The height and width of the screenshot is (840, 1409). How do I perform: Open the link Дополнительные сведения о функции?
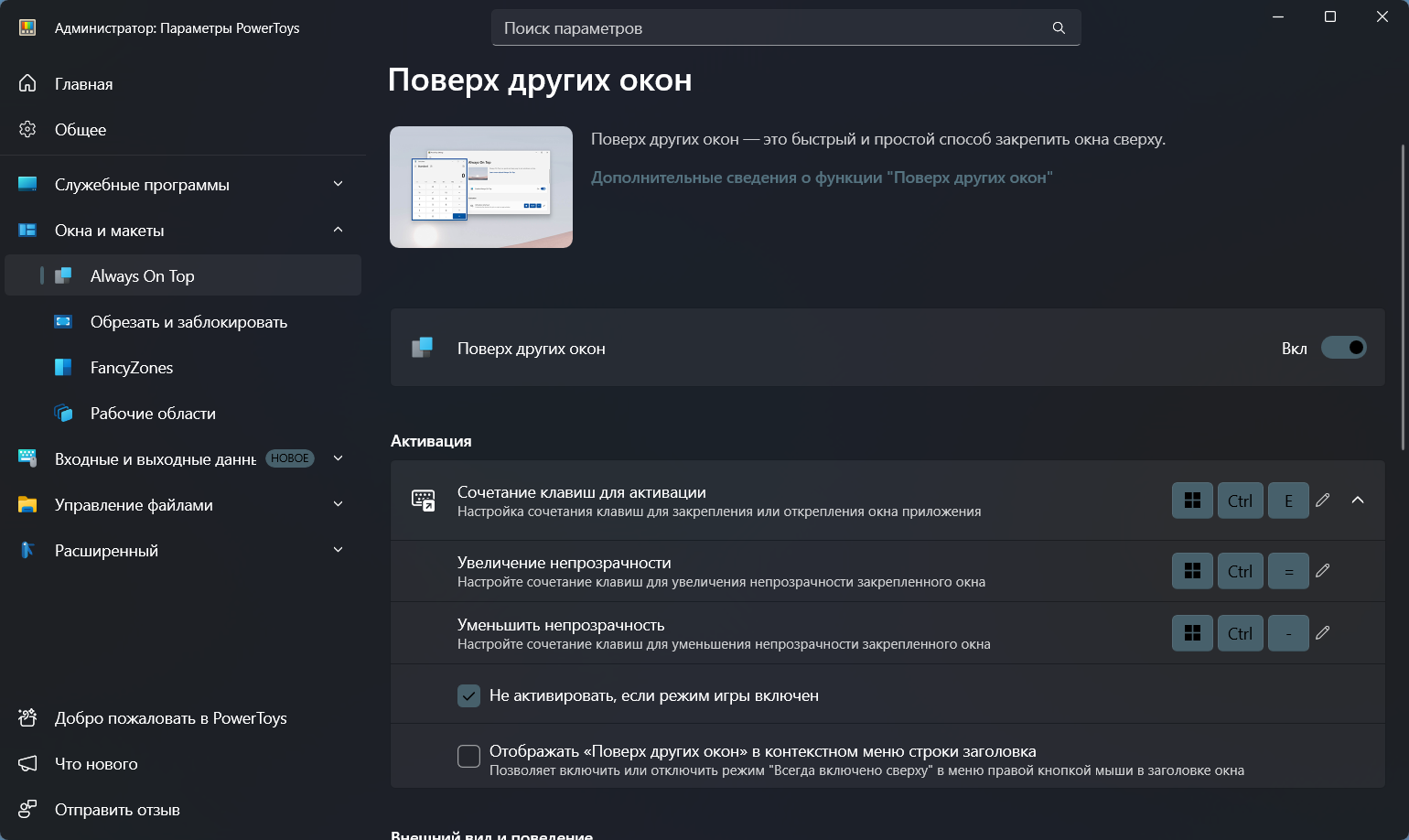pyautogui.click(x=822, y=178)
